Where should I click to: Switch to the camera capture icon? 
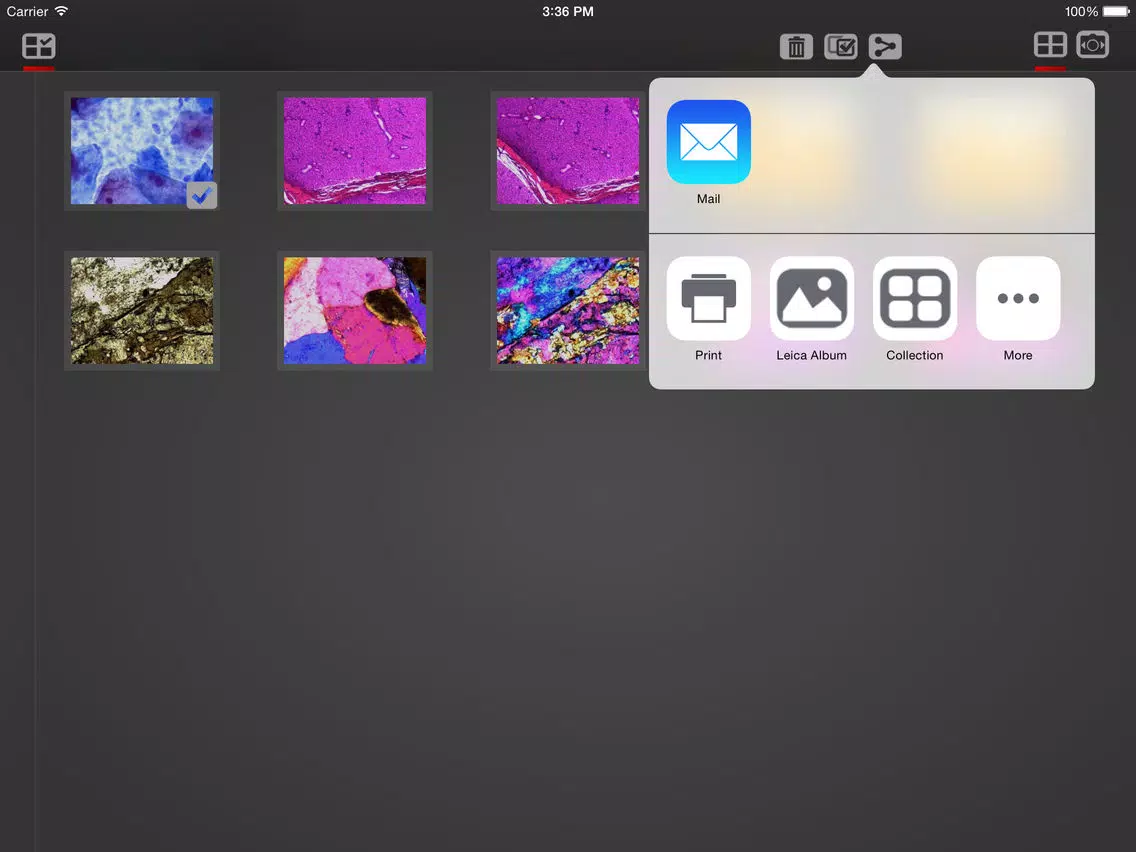[x=1093, y=45]
